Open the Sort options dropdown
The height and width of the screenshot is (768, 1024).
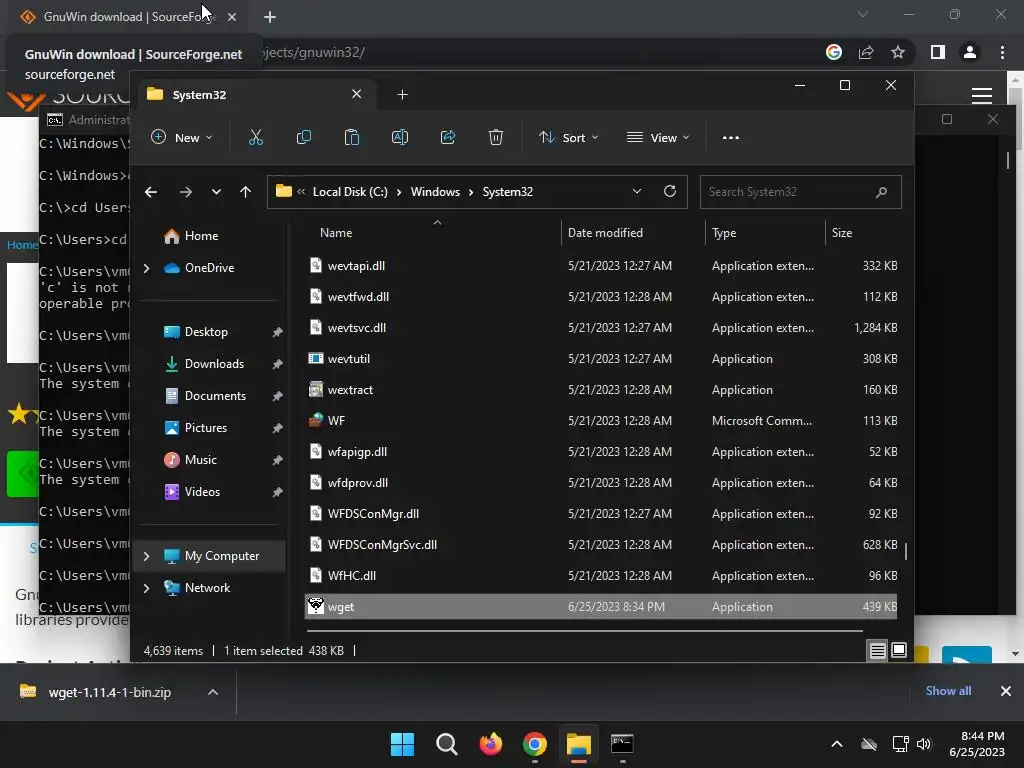568,138
